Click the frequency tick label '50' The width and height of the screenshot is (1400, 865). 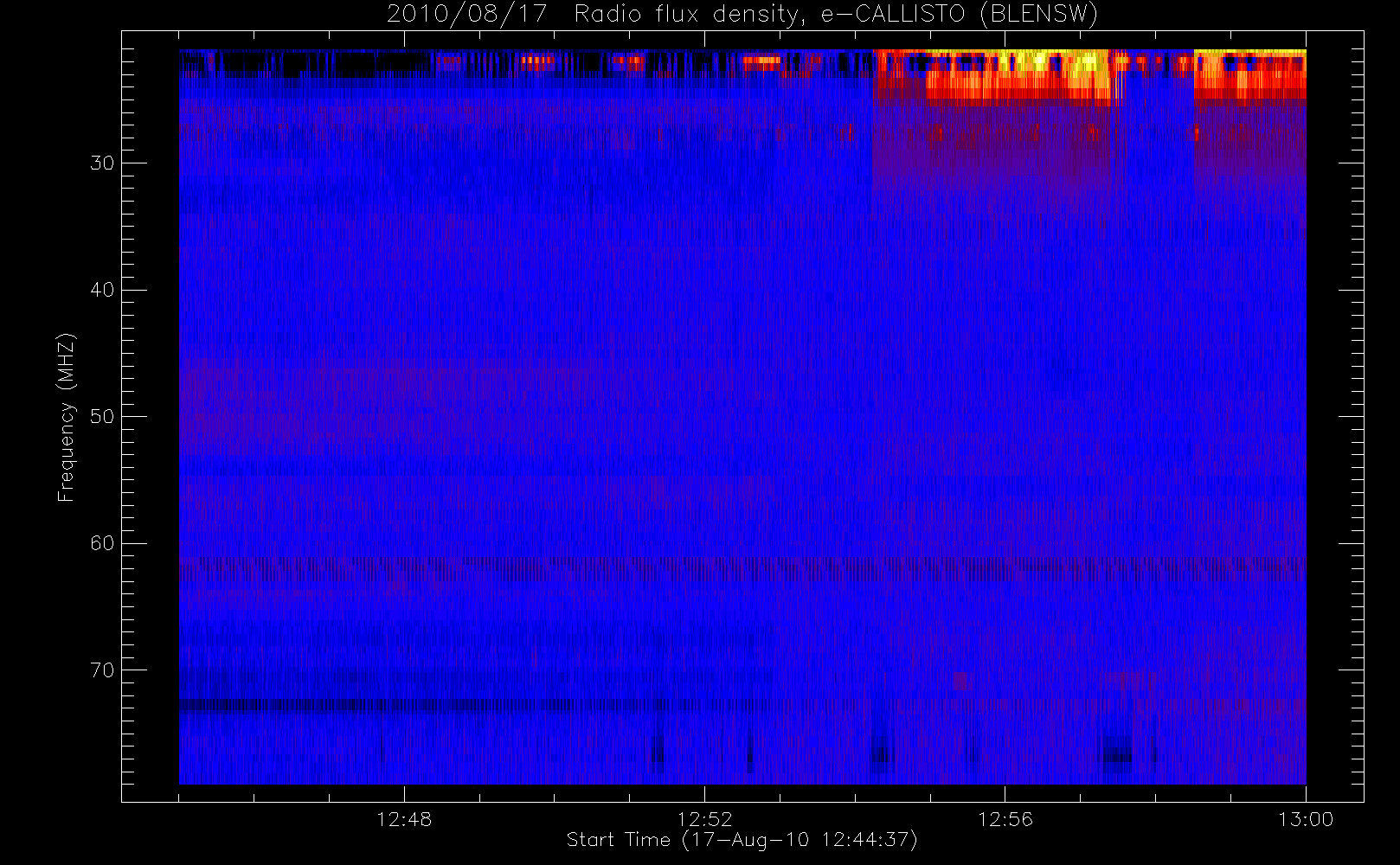point(102,417)
